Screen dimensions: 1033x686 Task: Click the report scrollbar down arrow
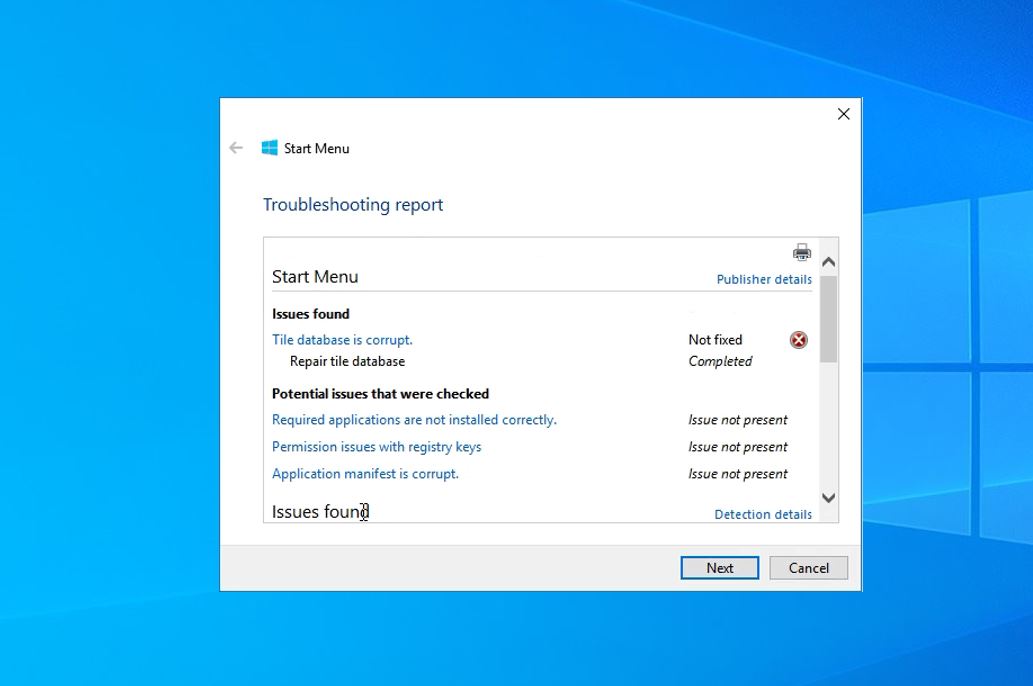point(829,498)
